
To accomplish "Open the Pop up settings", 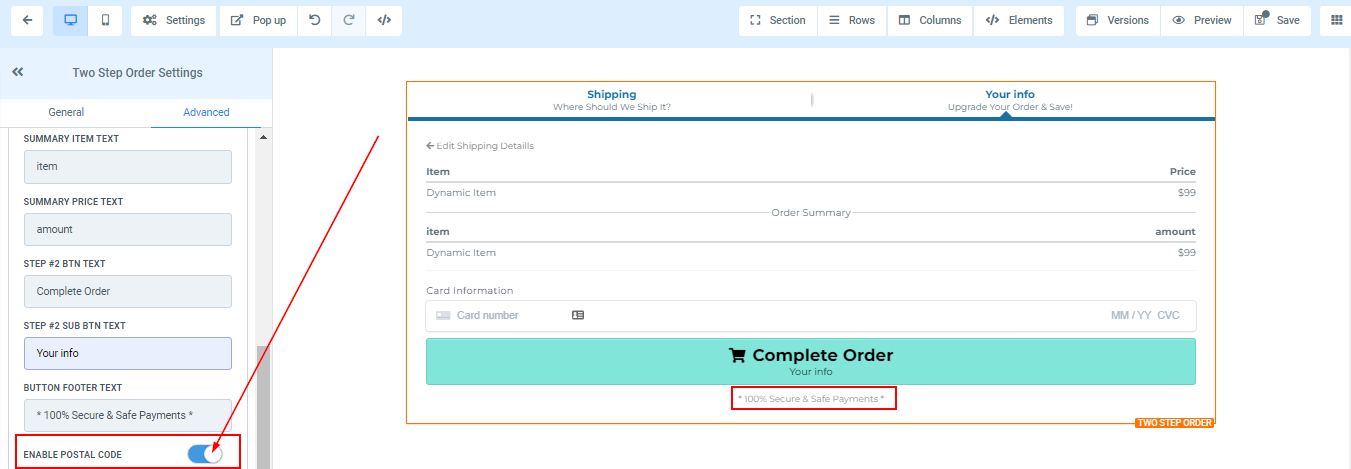I will coord(258,20).
